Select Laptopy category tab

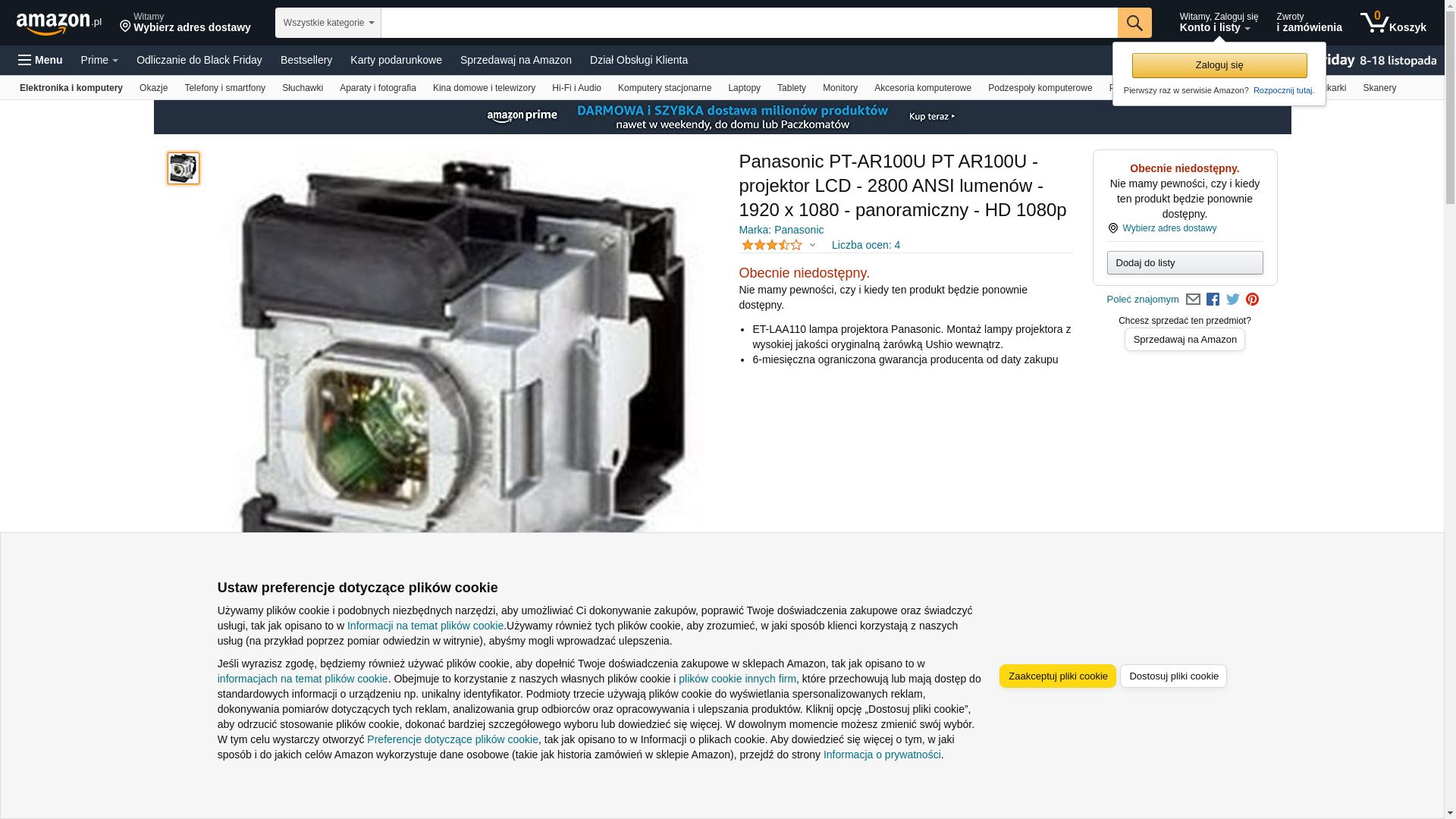(744, 88)
